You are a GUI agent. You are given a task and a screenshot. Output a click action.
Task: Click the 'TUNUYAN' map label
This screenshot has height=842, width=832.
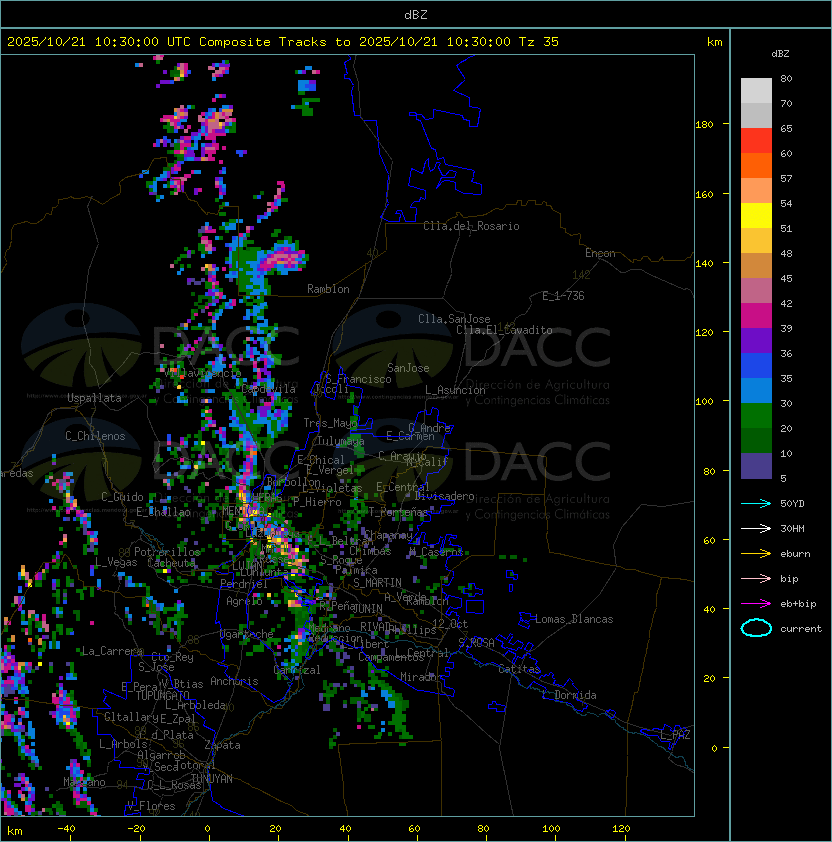coord(212,779)
